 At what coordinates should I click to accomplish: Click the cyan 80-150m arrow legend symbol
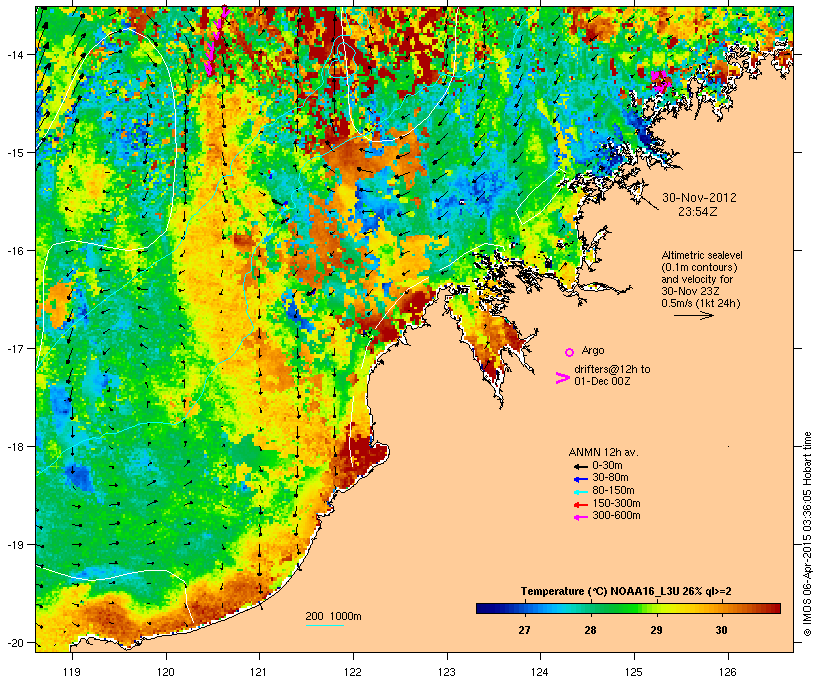581,492
